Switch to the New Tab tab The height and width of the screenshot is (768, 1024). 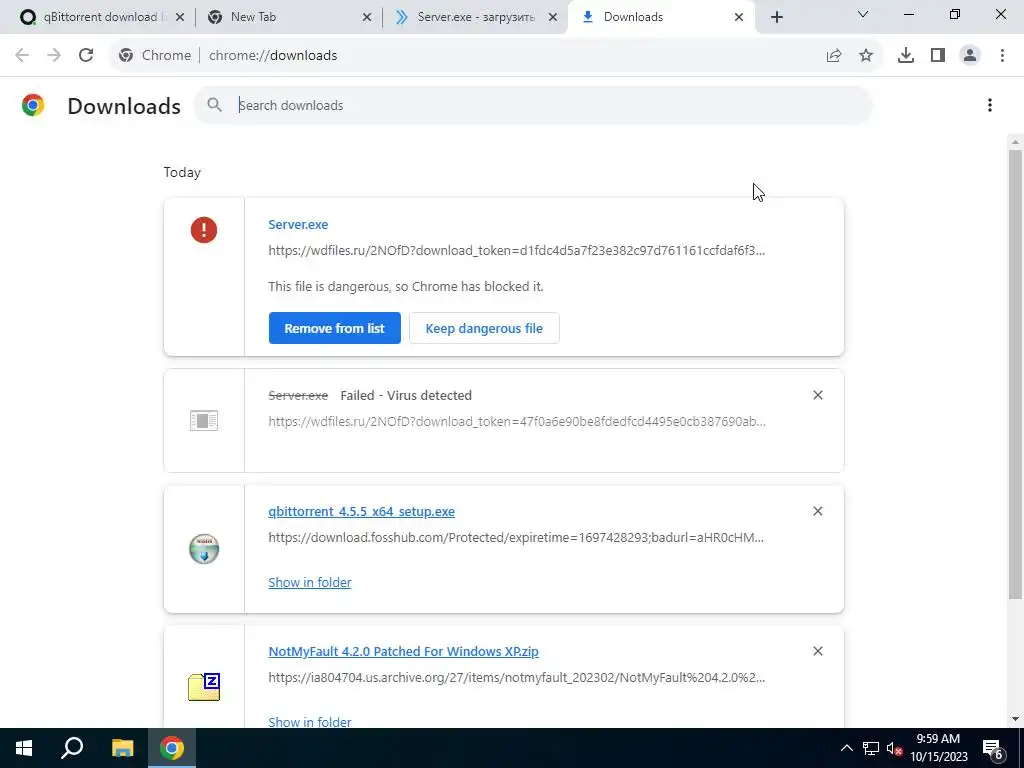[x=287, y=18]
